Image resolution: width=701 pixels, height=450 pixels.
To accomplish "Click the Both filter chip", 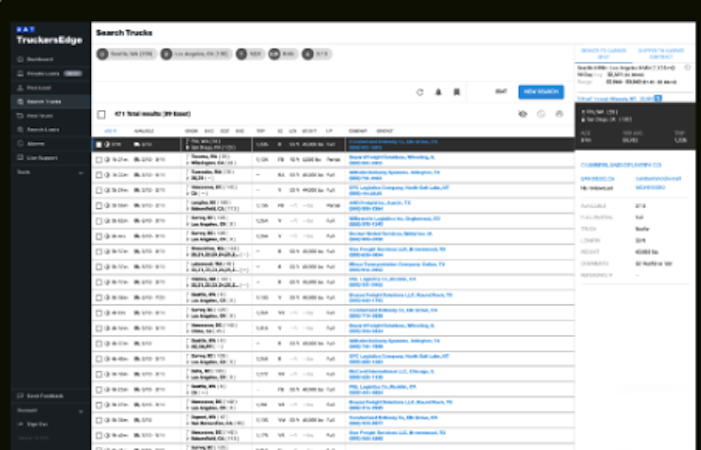I will 283,54.
